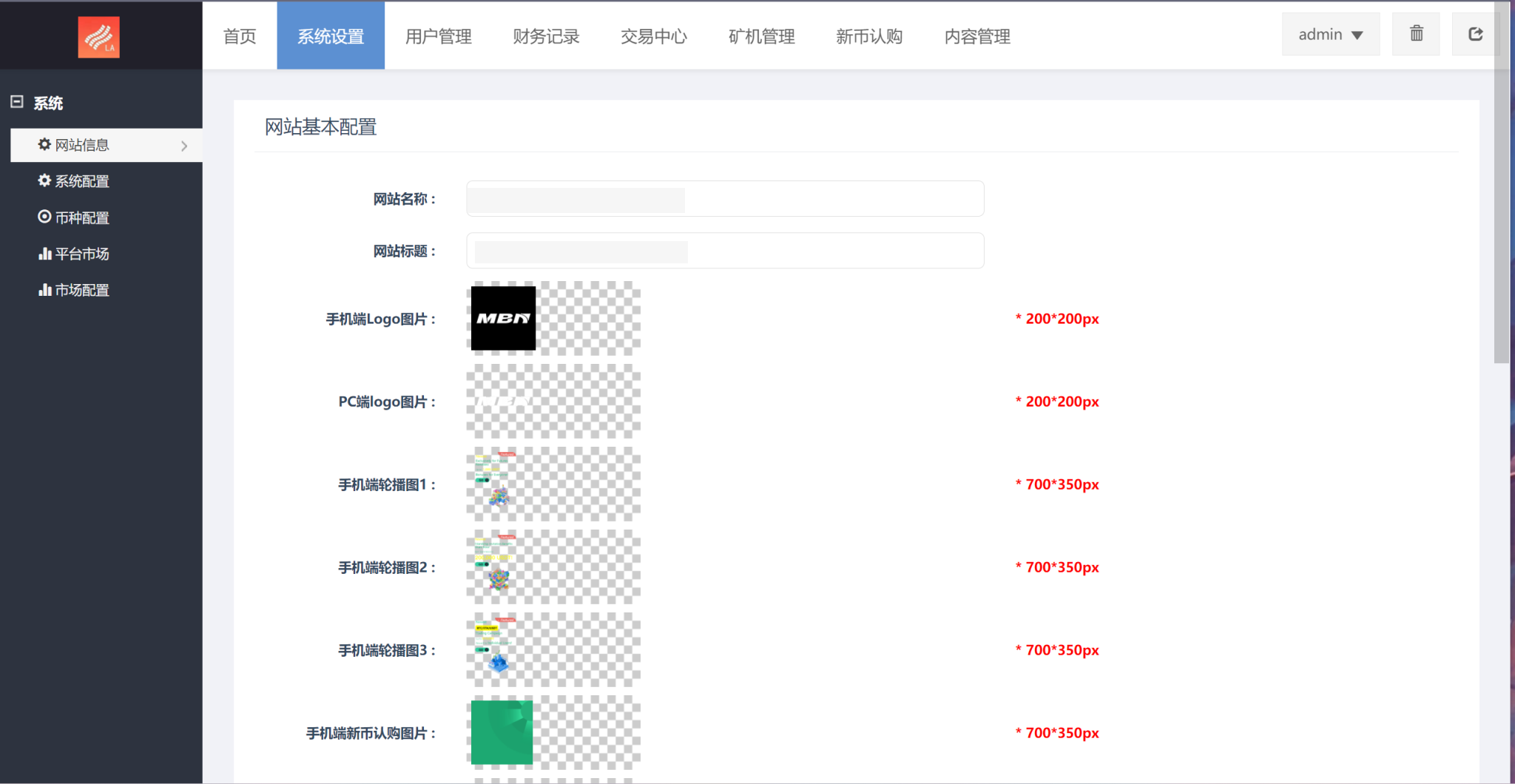This screenshot has height=784, width=1515.
Task: Open the 财务记录 section
Action: tap(545, 36)
